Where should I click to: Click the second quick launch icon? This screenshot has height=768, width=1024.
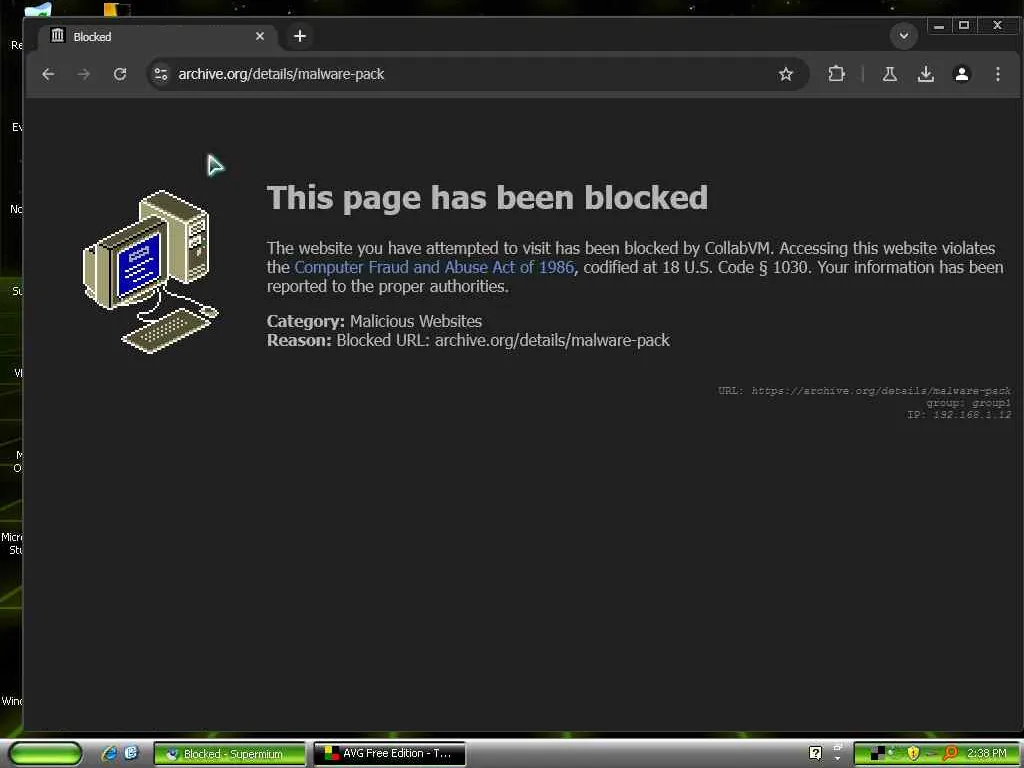tap(131, 753)
